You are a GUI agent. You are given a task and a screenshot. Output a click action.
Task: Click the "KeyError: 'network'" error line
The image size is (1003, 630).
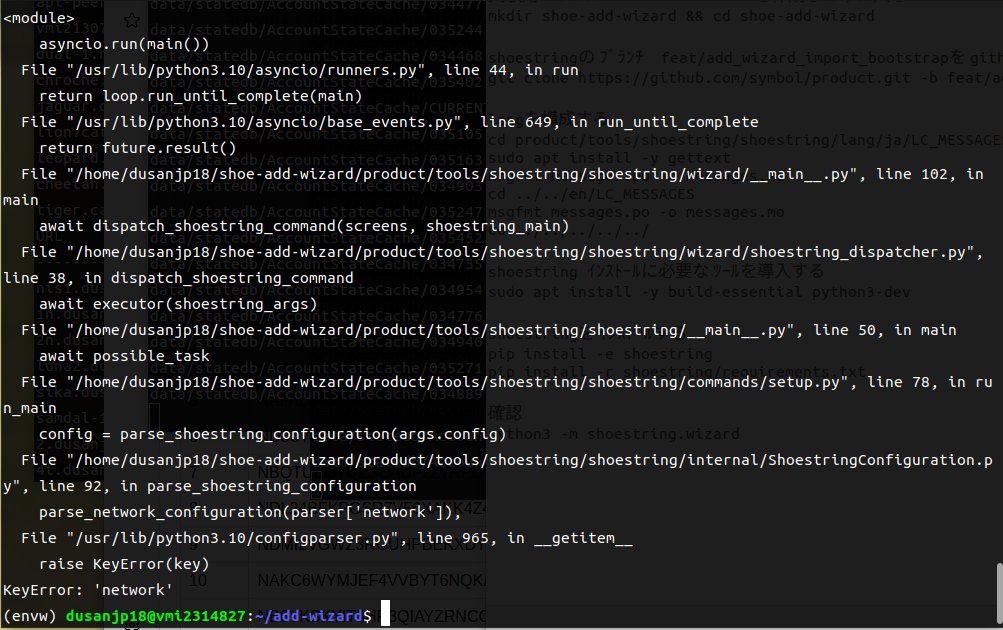pyautogui.click(x=88, y=590)
